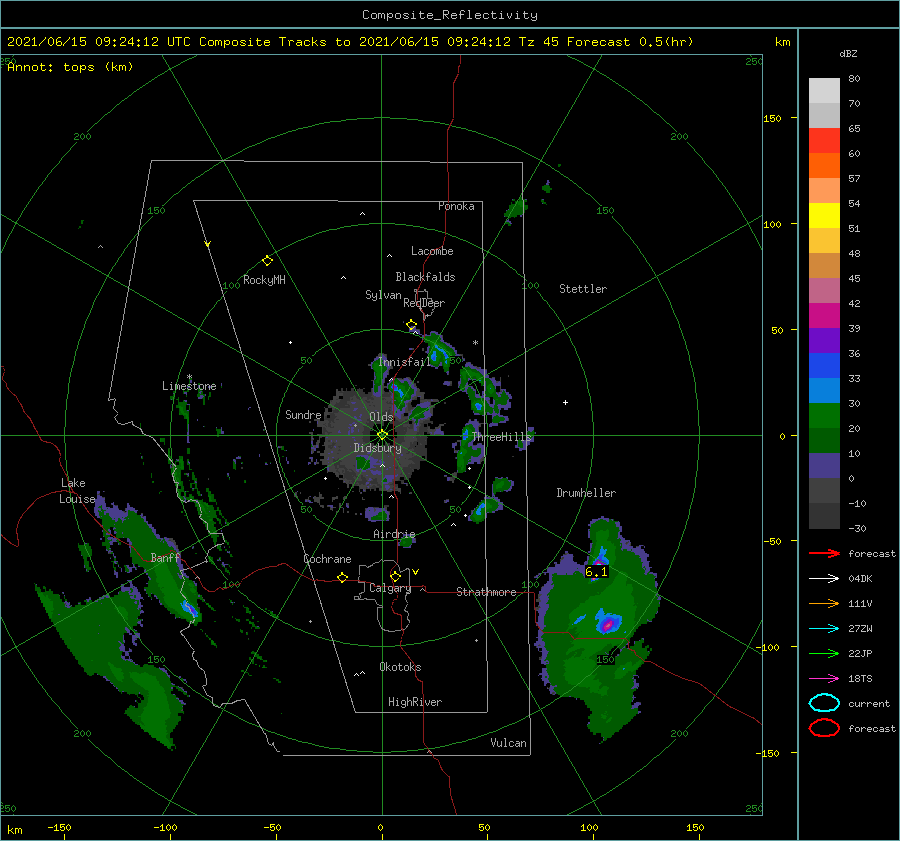
Task: Click the Sundre label
Action: pos(303,414)
